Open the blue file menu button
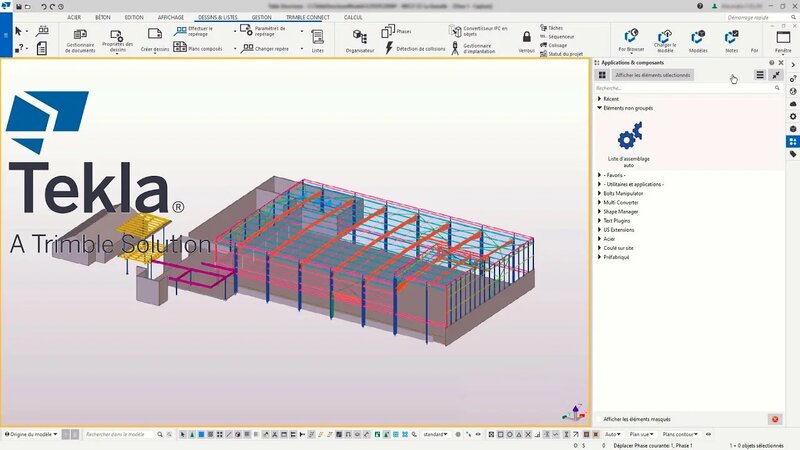Image resolution: width=800 pixels, height=450 pixels. pos(6,35)
